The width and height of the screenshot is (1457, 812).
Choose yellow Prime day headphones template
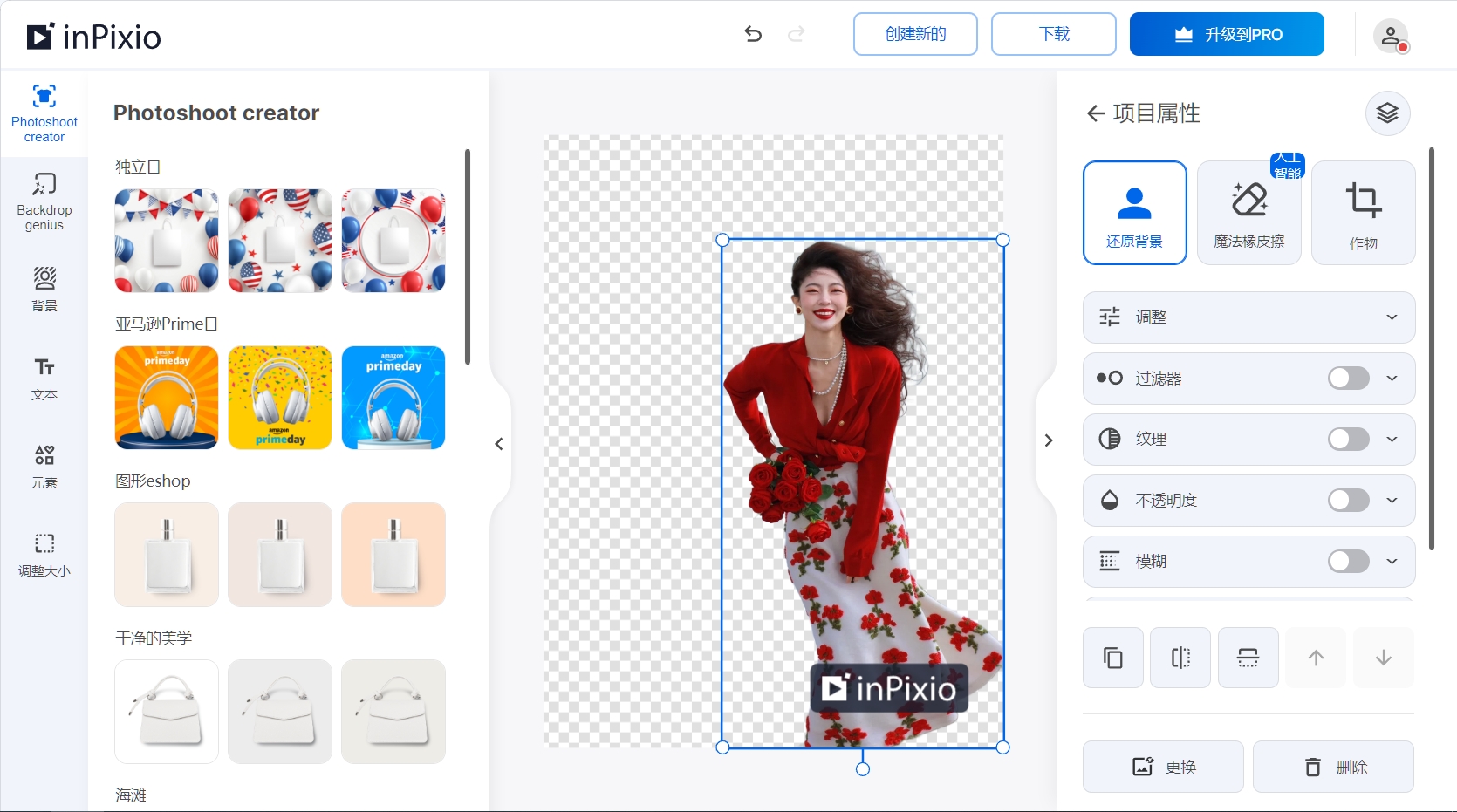(x=280, y=398)
